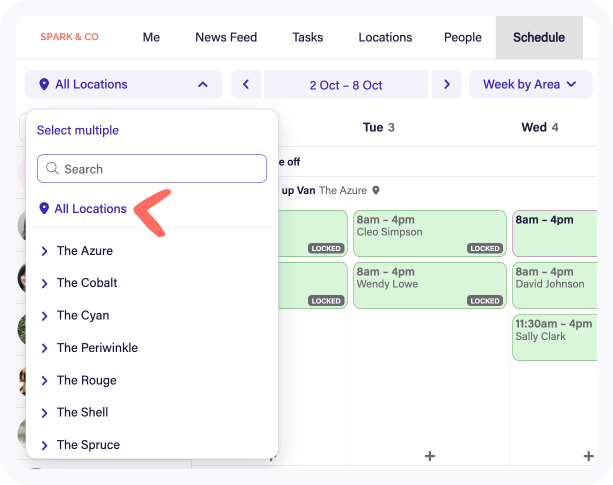613x485 pixels.
Task: Select The Shell location name
Action: (82, 412)
